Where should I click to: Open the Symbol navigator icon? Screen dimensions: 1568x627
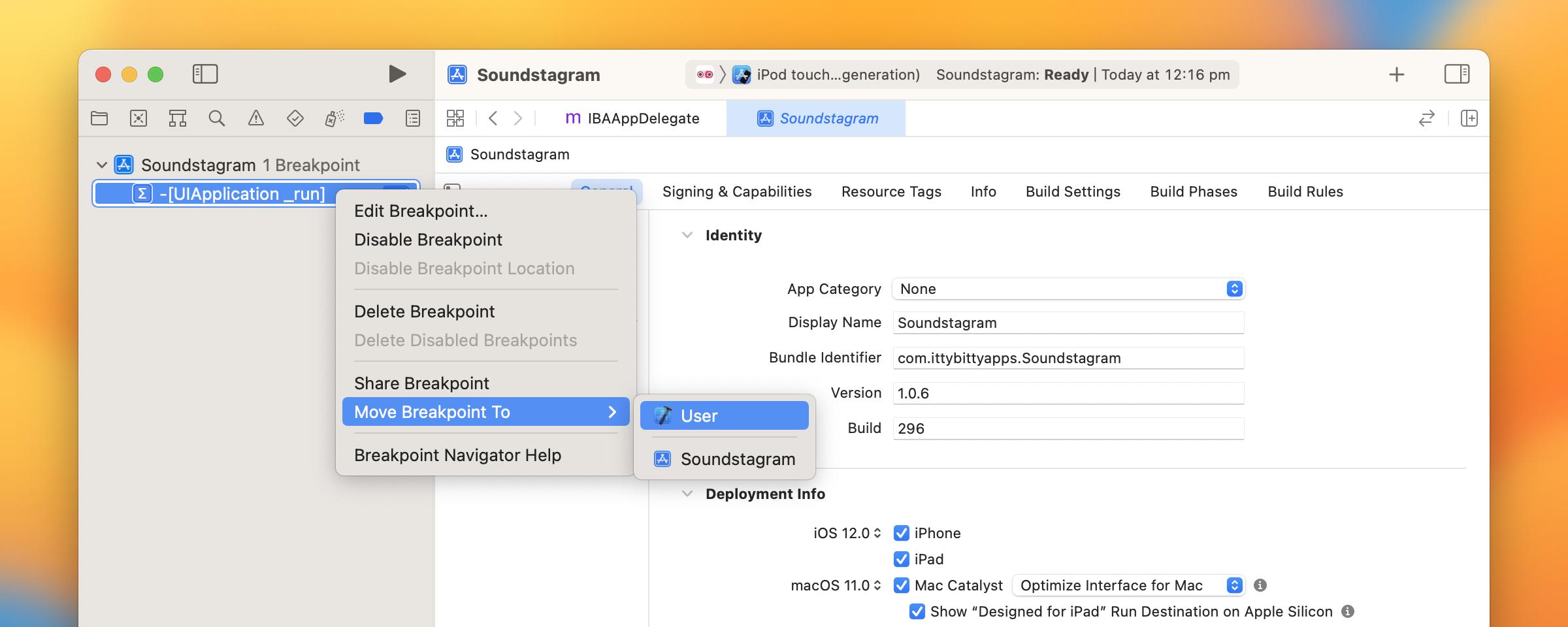[x=178, y=118]
